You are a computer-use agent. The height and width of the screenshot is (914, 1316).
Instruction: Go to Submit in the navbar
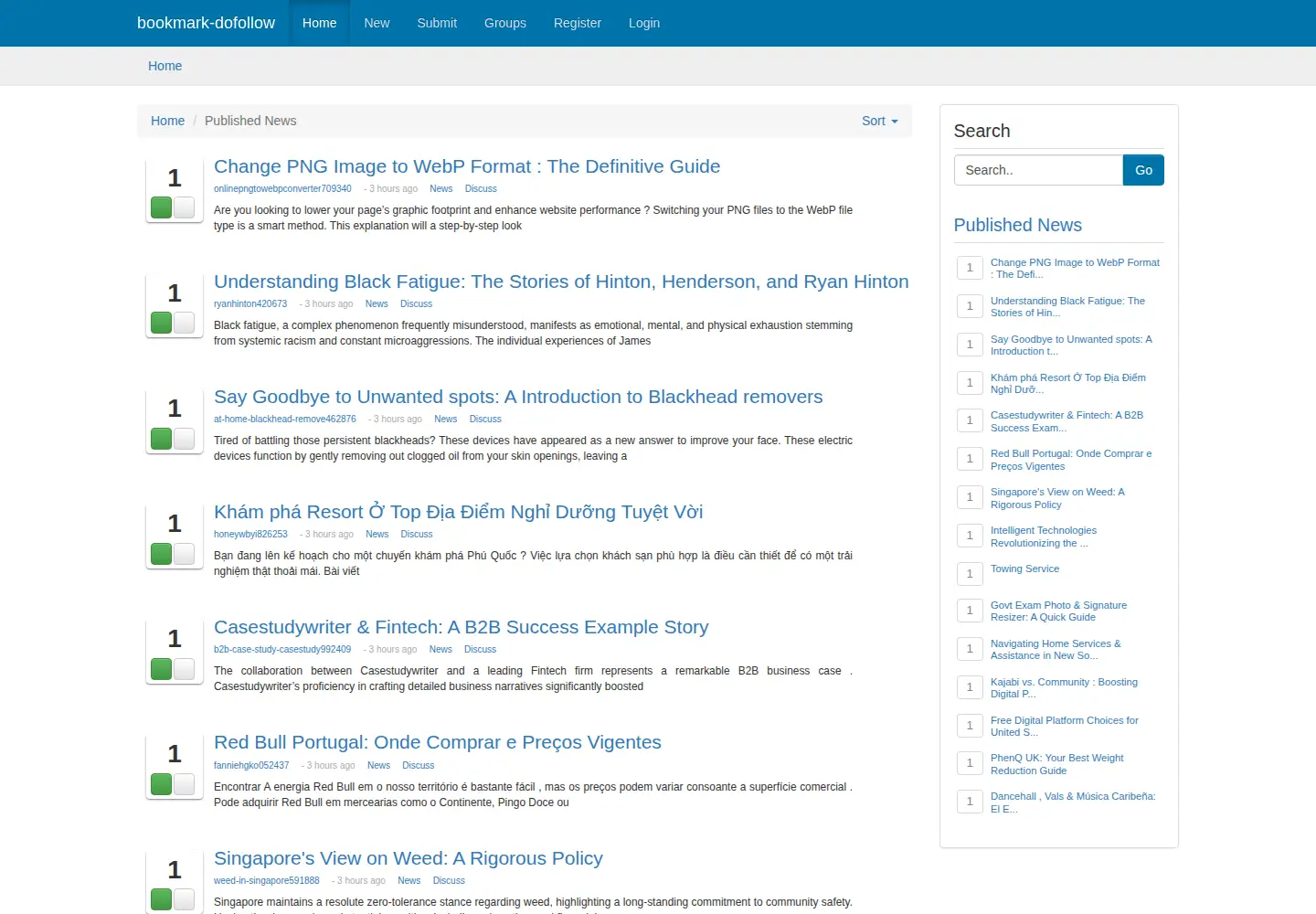click(x=437, y=23)
